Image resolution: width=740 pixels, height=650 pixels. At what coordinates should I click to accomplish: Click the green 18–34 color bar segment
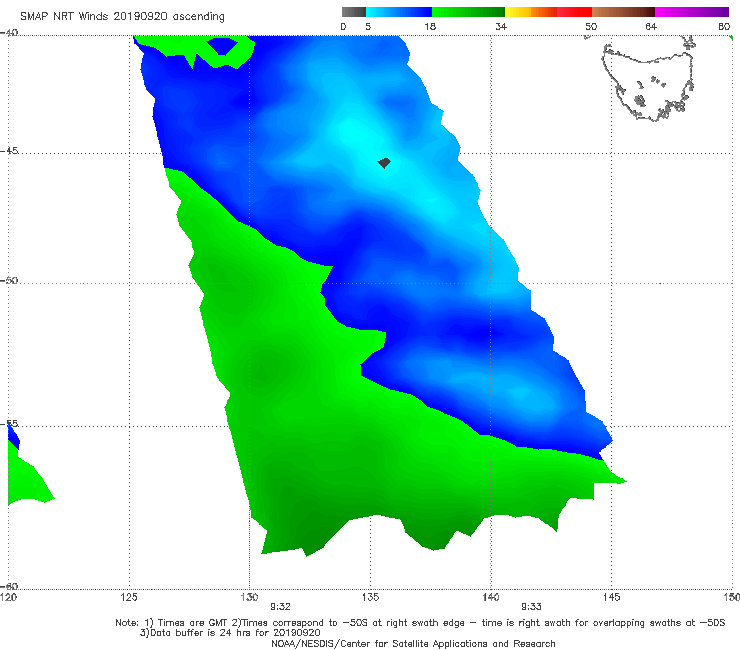pyautogui.click(x=468, y=12)
